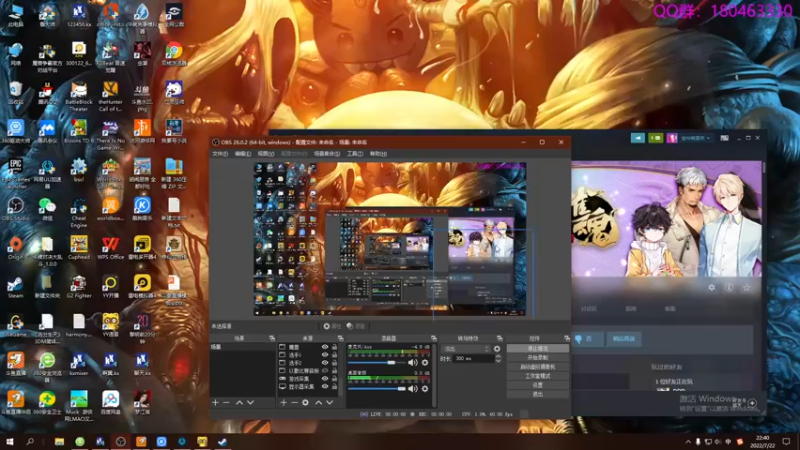Viewport: 800px width, 450px height.
Task: Open the 淡出 transition type dropdown
Action: click(x=466, y=349)
